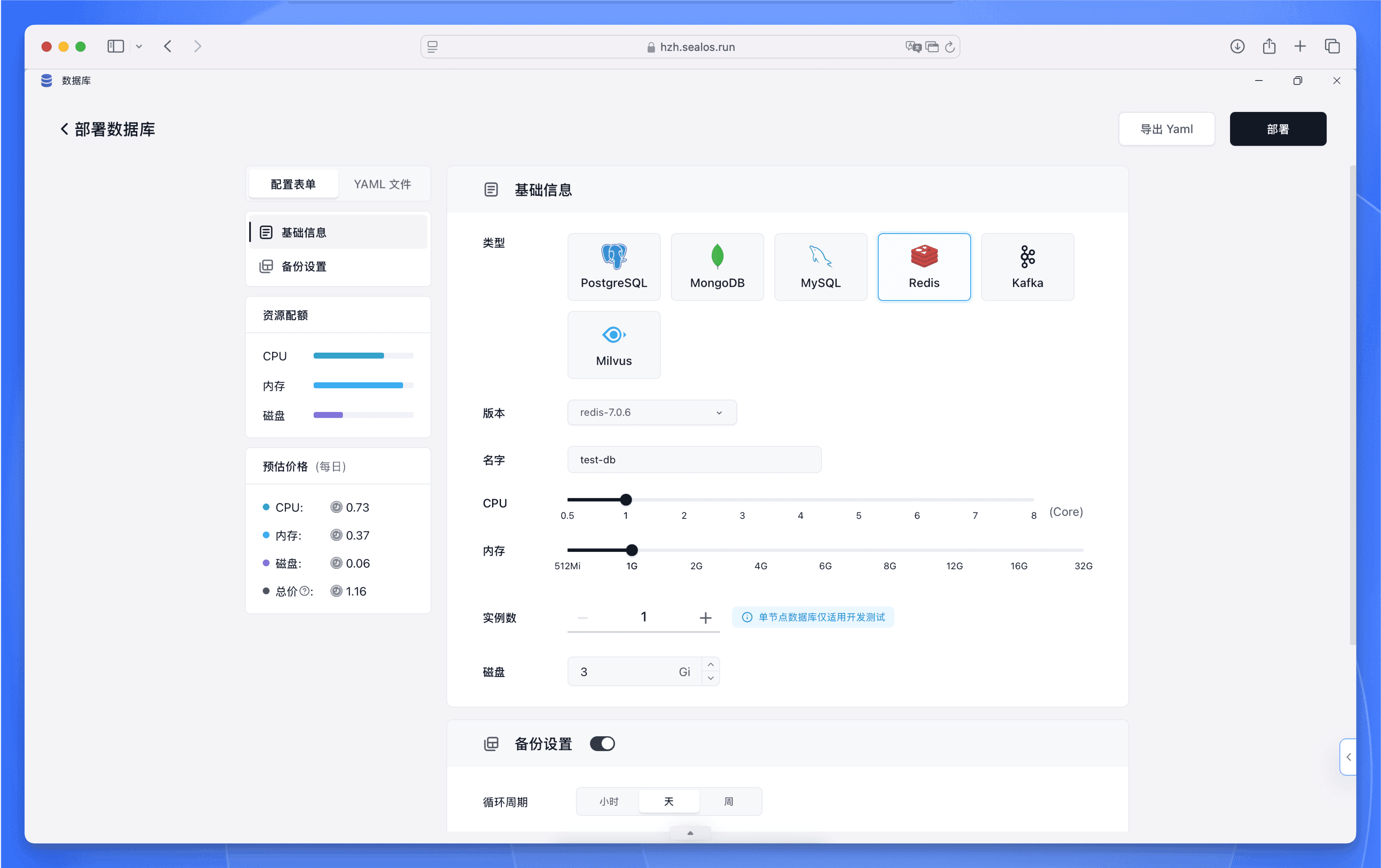Open the Safari sidebar dropdown chevron
1381x868 pixels.
[139, 47]
